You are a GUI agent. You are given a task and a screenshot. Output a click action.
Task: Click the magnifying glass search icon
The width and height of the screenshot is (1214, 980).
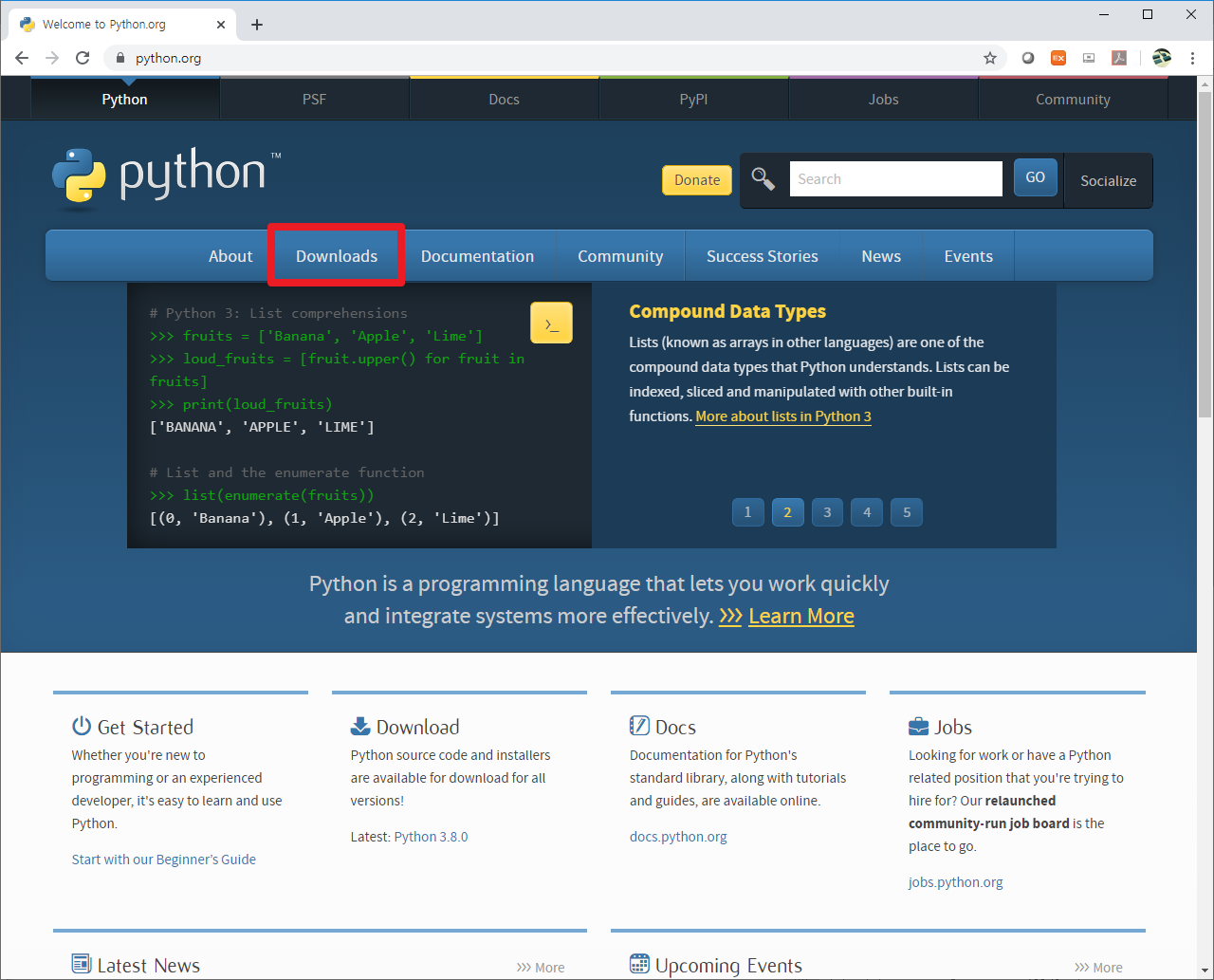click(x=763, y=178)
